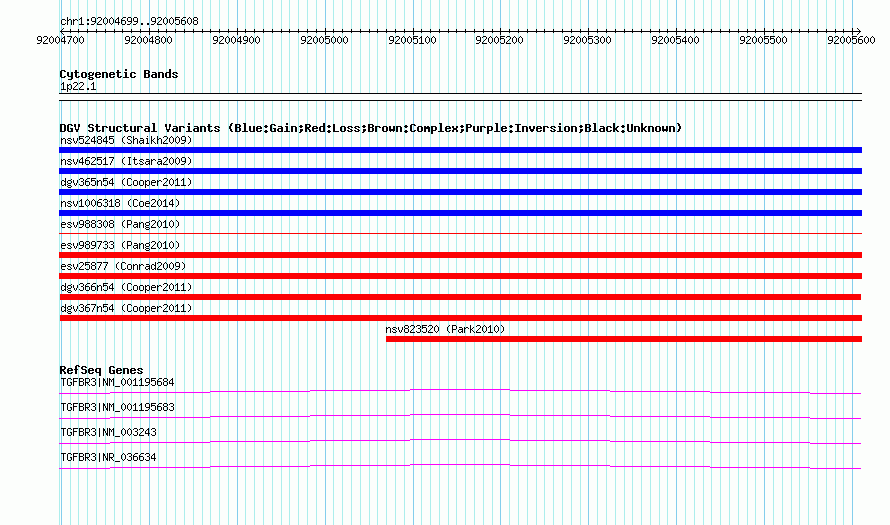Open the nsv462517 (Itsara2009) variant label

pyautogui.click(x=126, y=161)
